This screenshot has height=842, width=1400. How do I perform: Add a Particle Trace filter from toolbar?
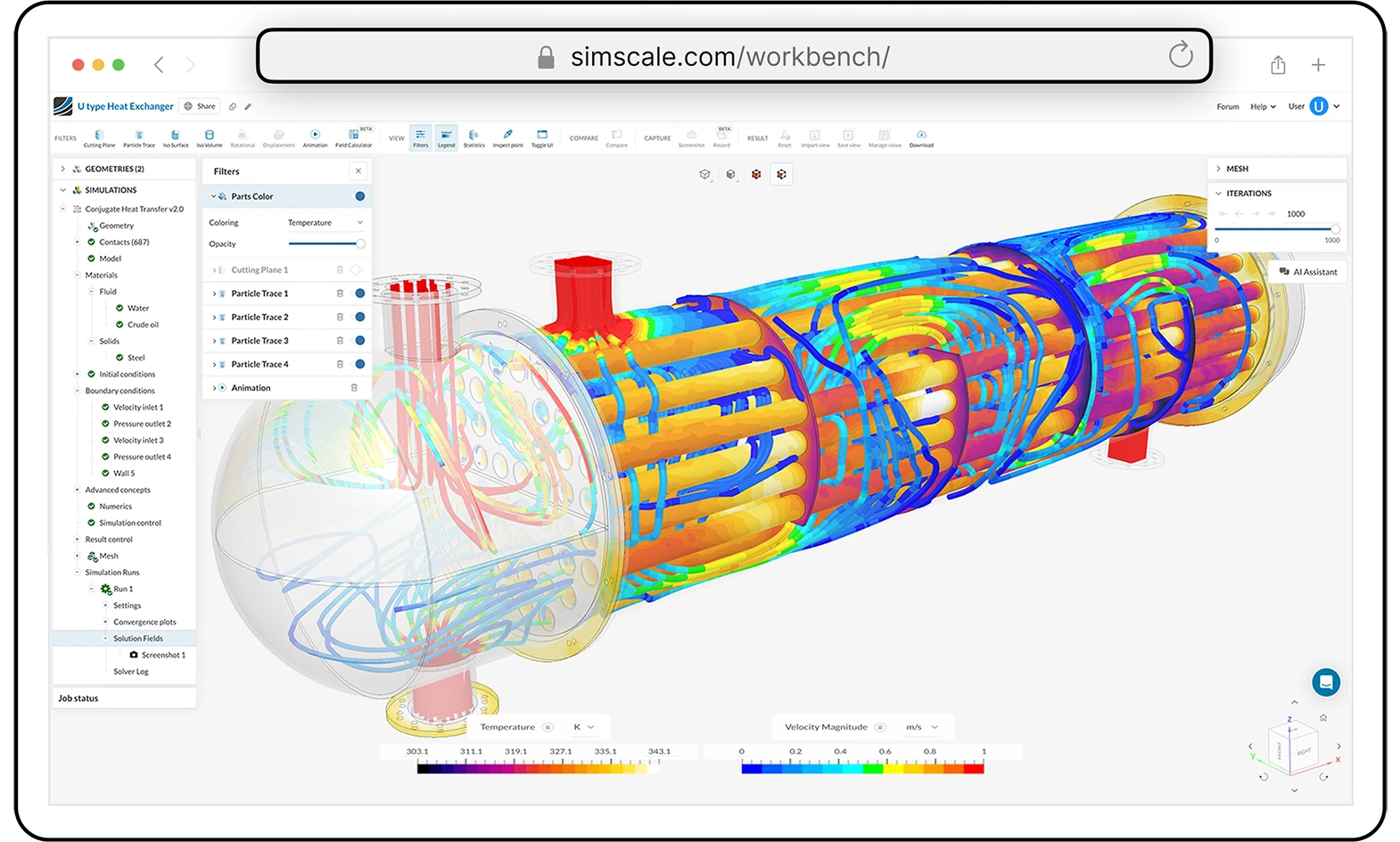(139, 137)
